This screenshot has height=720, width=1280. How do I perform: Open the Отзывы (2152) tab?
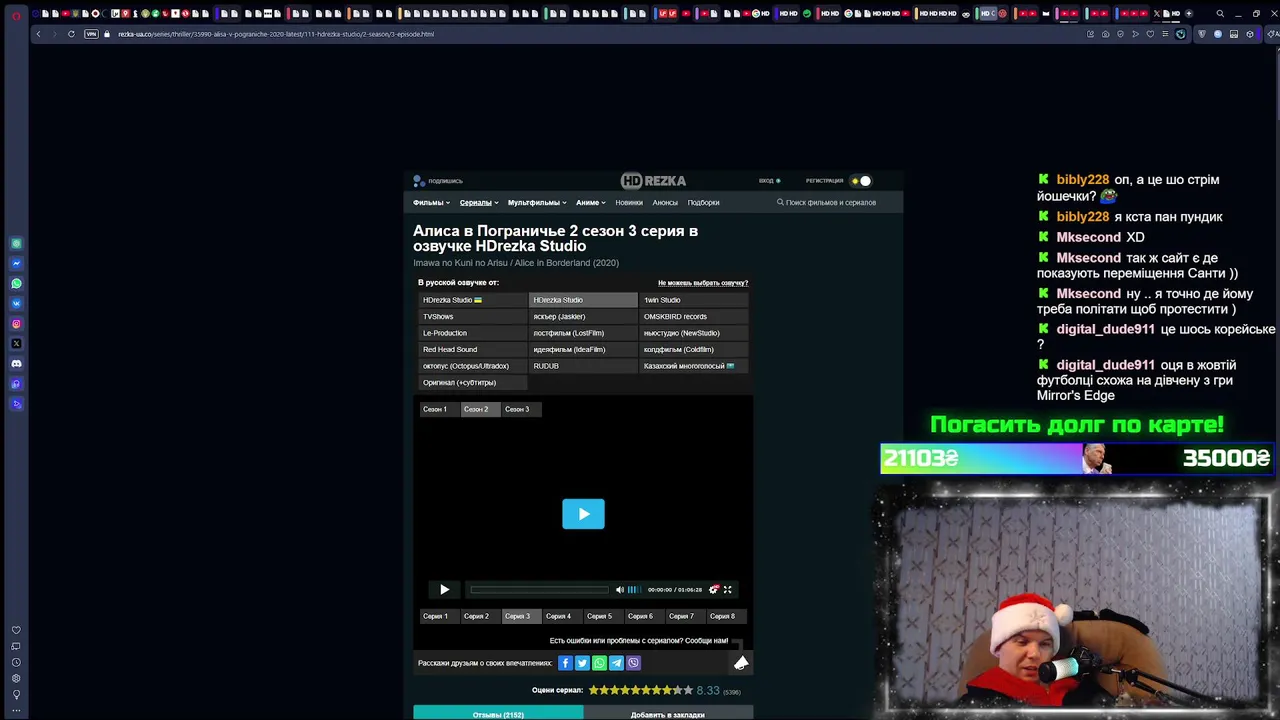pos(498,713)
